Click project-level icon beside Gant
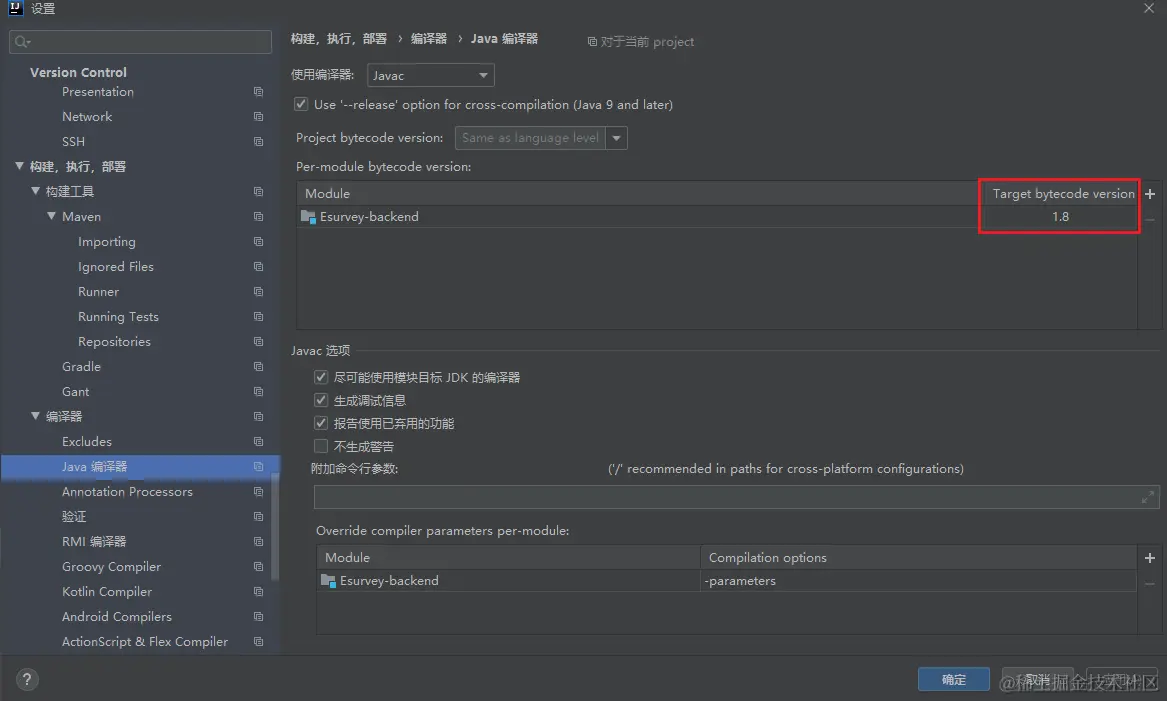Viewport: 1167px width, 701px height. point(258,391)
